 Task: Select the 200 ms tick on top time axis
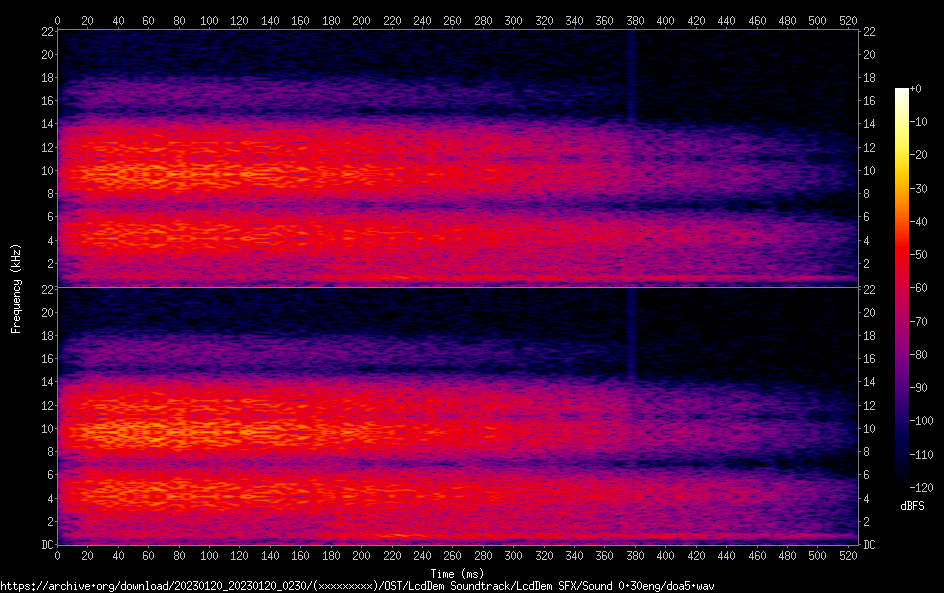(x=361, y=20)
